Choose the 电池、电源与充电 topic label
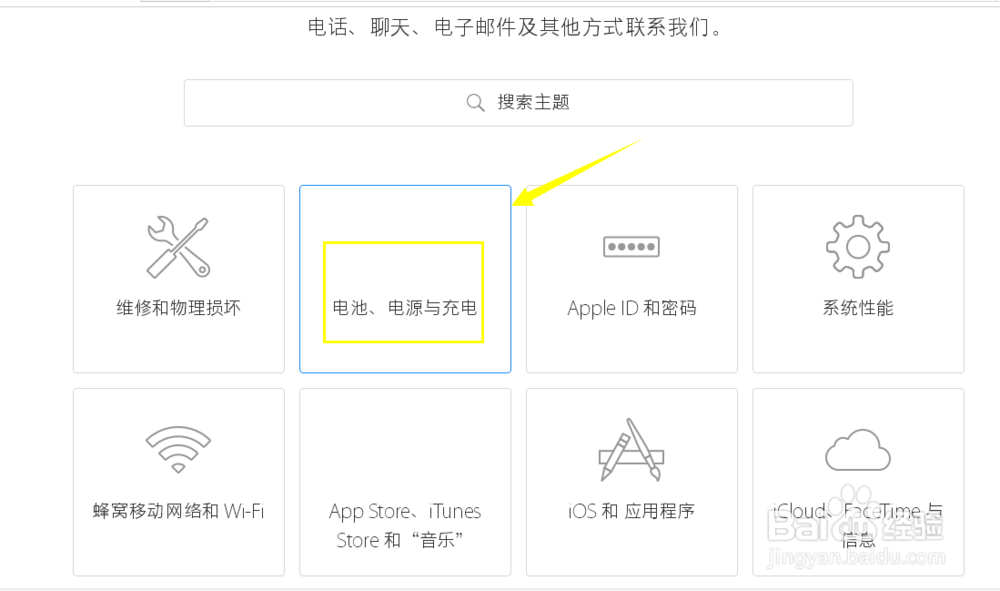The image size is (1000, 591). pos(405,309)
